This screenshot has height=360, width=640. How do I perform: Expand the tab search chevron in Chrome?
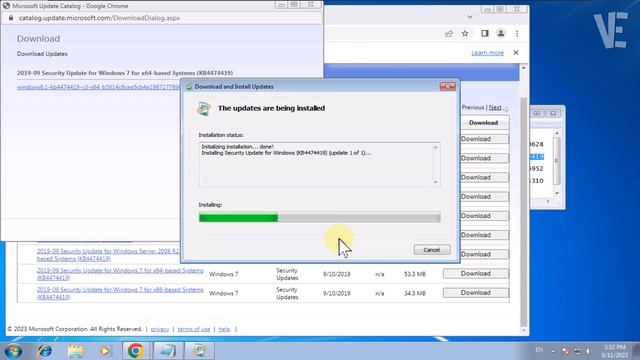click(470, 17)
